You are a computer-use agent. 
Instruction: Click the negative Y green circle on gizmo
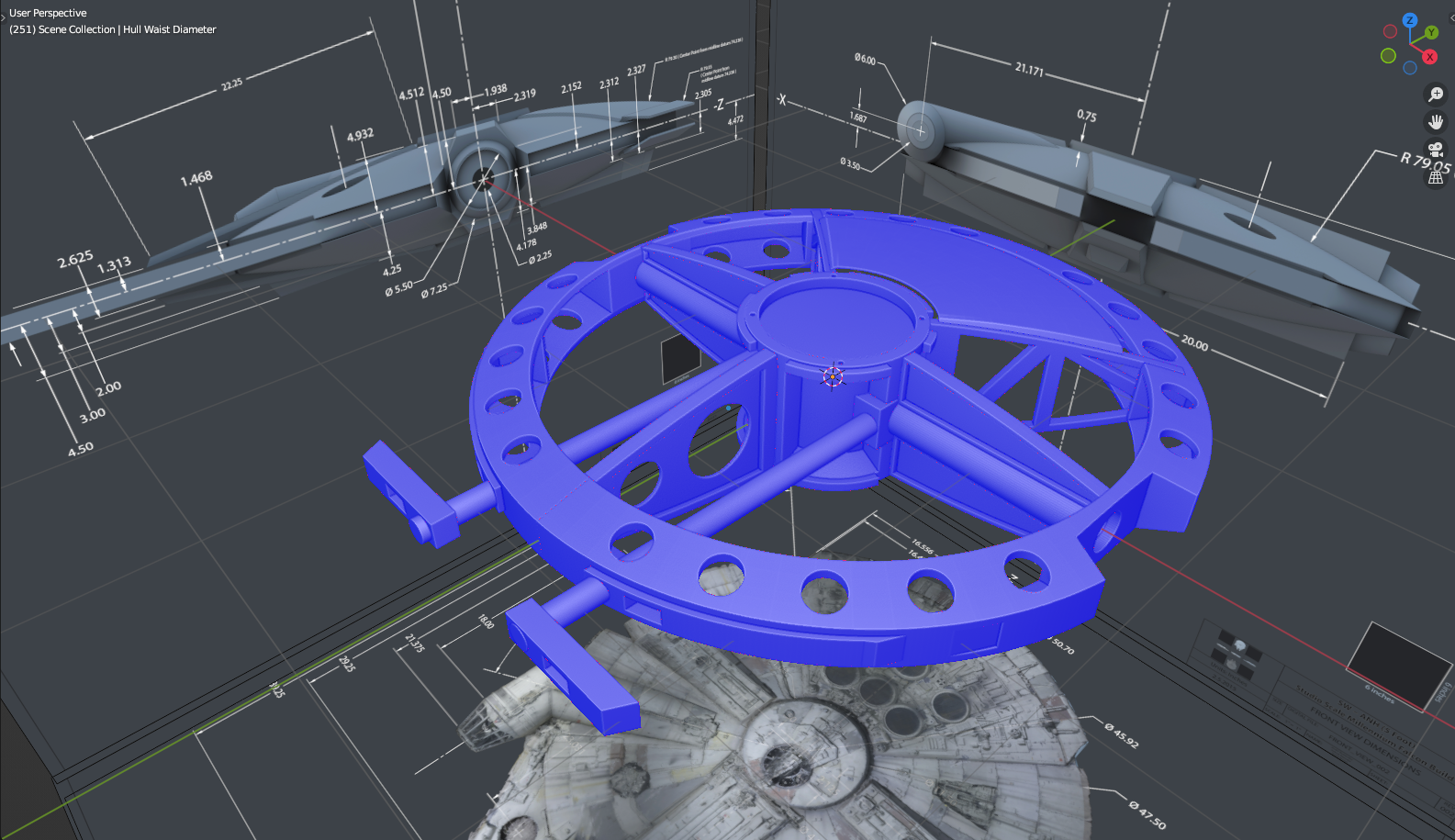click(1388, 56)
